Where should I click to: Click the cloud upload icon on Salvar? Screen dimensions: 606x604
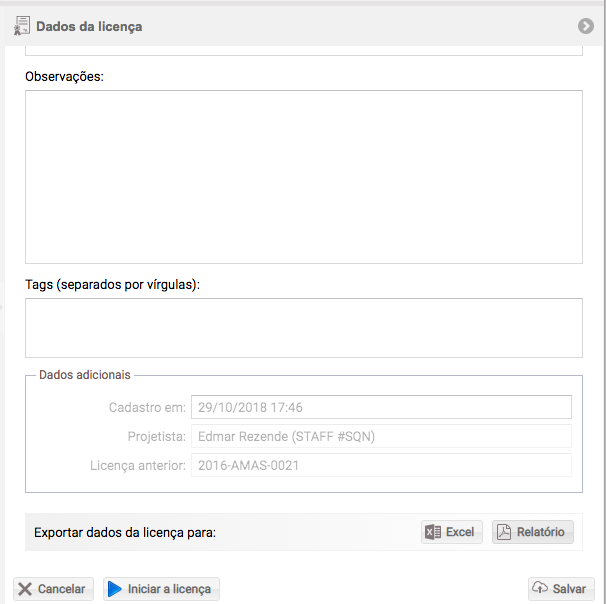tap(540, 587)
